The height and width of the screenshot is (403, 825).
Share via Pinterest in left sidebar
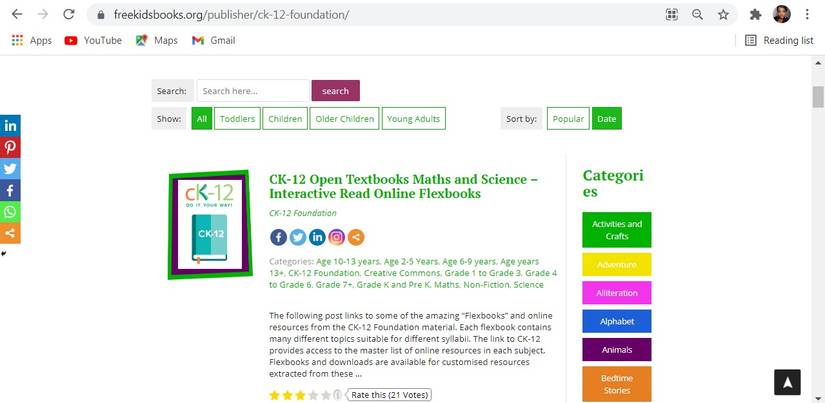(10, 147)
